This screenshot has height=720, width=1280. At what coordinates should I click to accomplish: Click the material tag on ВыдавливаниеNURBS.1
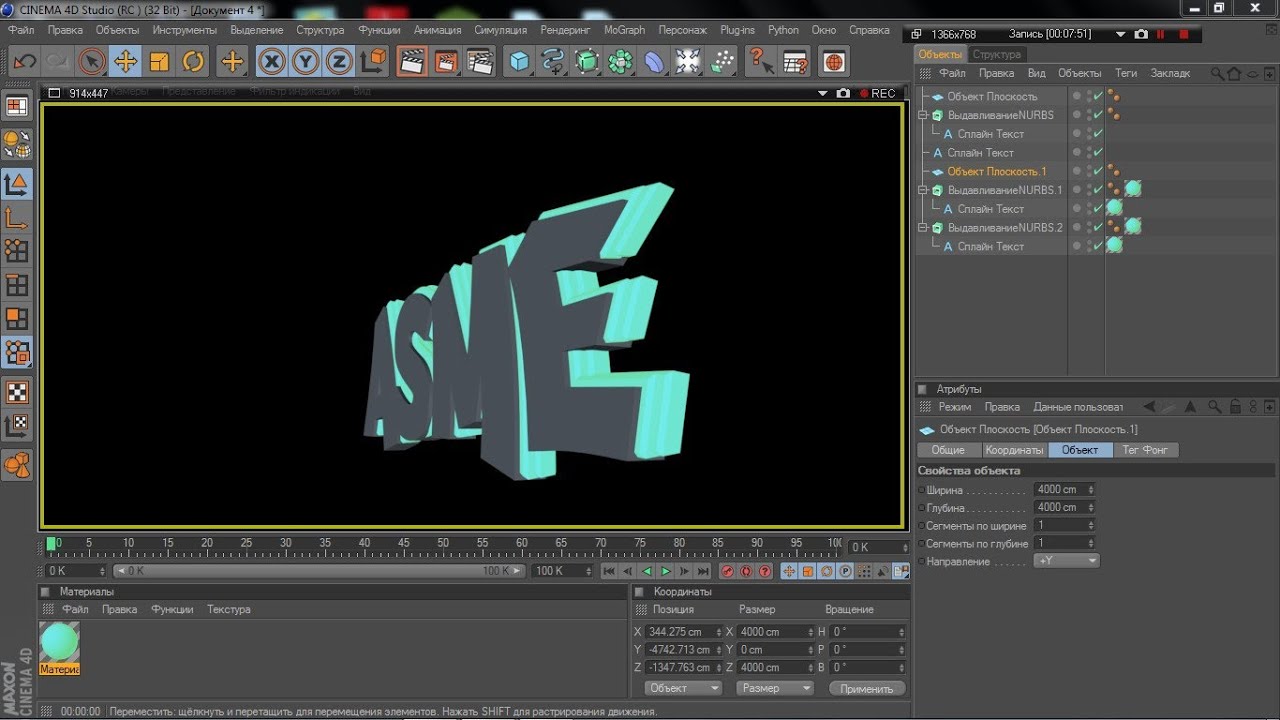pyautogui.click(x=1132, y=189)
